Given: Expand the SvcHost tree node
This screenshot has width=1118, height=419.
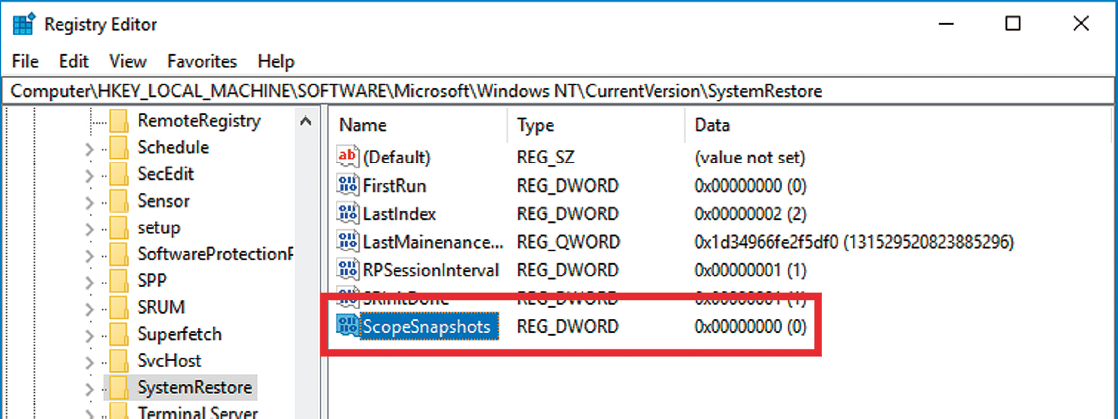Looking at the screenshot, I should pyautogui.click(x=89, y=361).
